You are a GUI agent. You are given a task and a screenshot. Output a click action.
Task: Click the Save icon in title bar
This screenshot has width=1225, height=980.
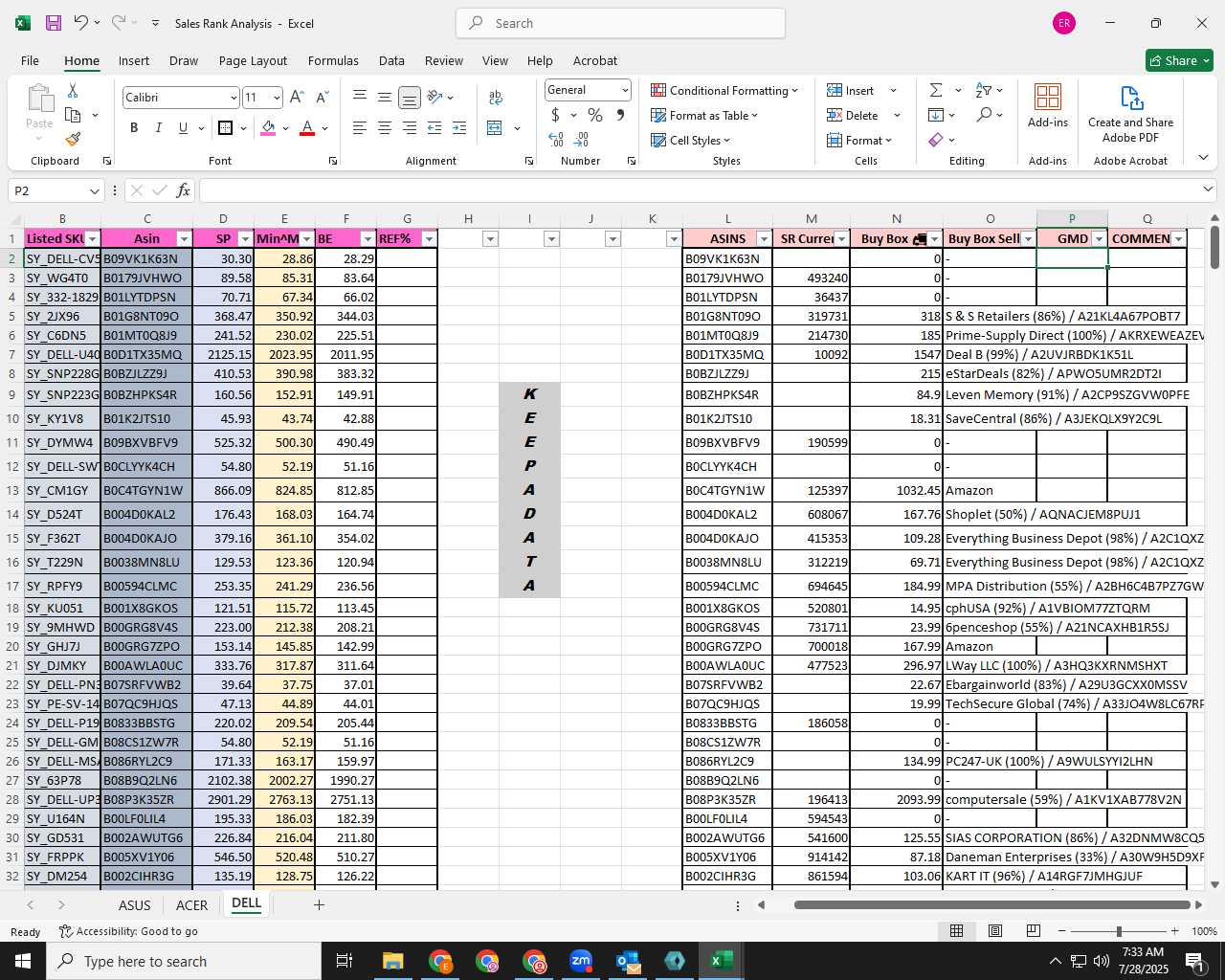[54, 23]
